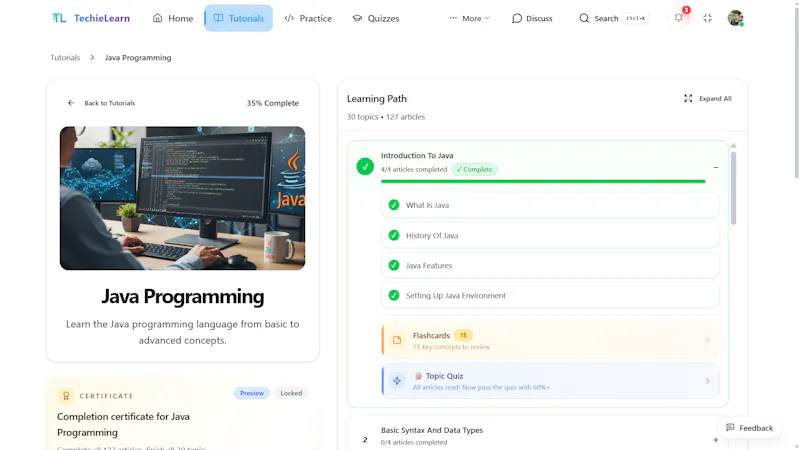
Task: Click the topic number 2 circle
Action: click(365, 440)
